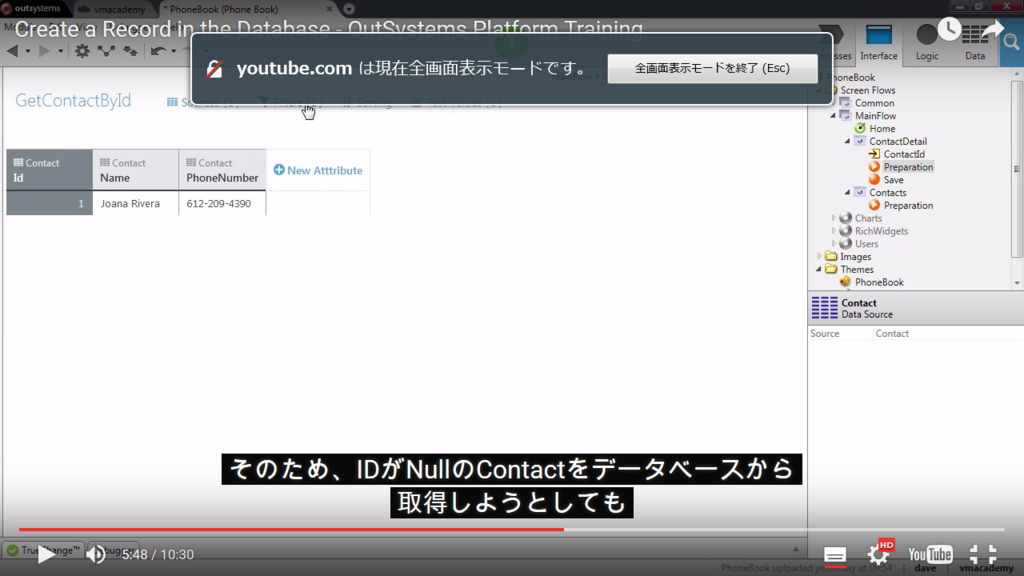Play the YouTube video
1024x576 pixels.
(46, 554)
